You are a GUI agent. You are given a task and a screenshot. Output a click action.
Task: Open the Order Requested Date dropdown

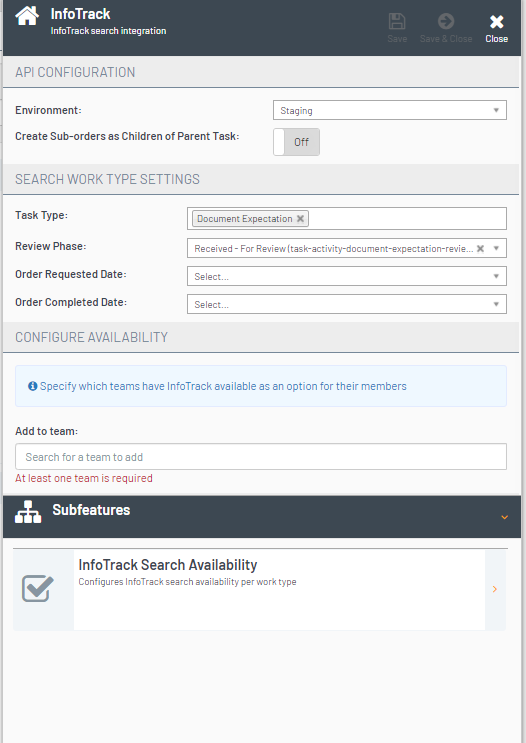point(347,276)
